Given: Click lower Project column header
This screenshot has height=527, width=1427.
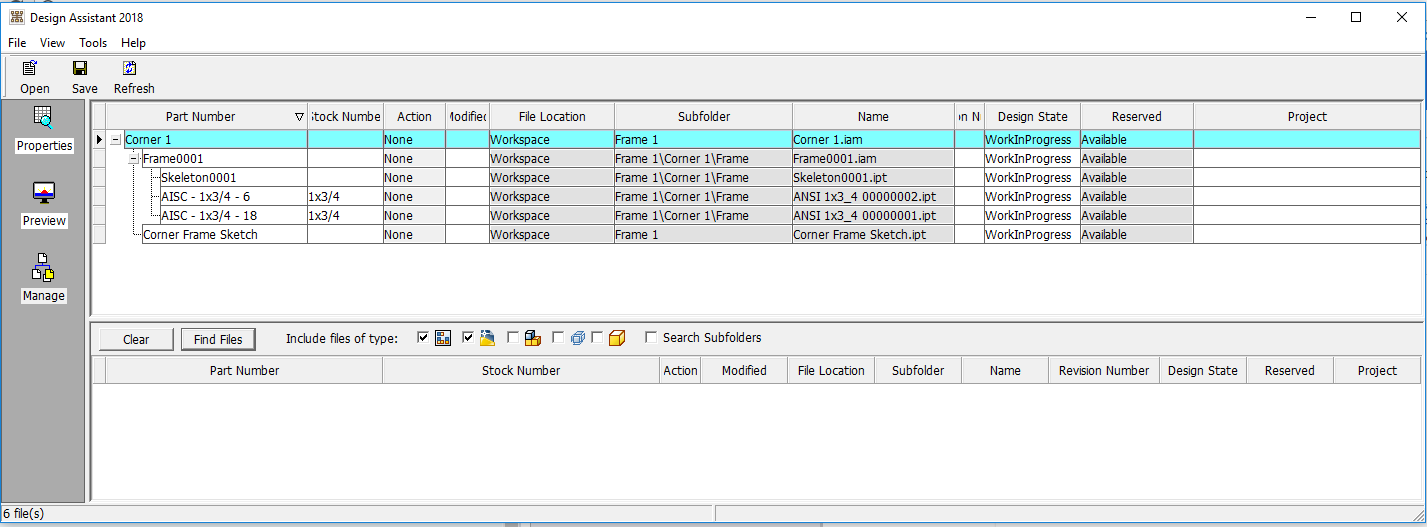Looking at the screenshot, I should [x=1377, y=370].
